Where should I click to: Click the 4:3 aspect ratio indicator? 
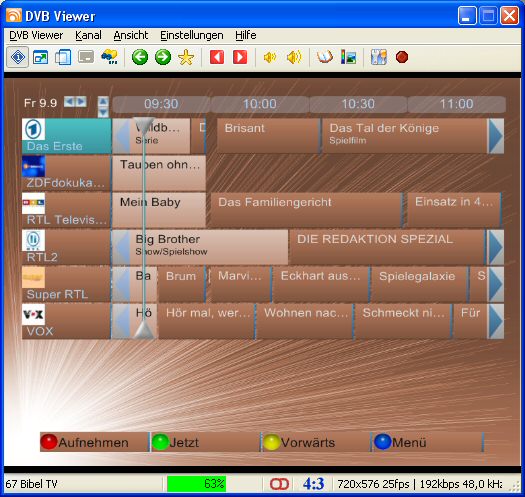[313, 484]
